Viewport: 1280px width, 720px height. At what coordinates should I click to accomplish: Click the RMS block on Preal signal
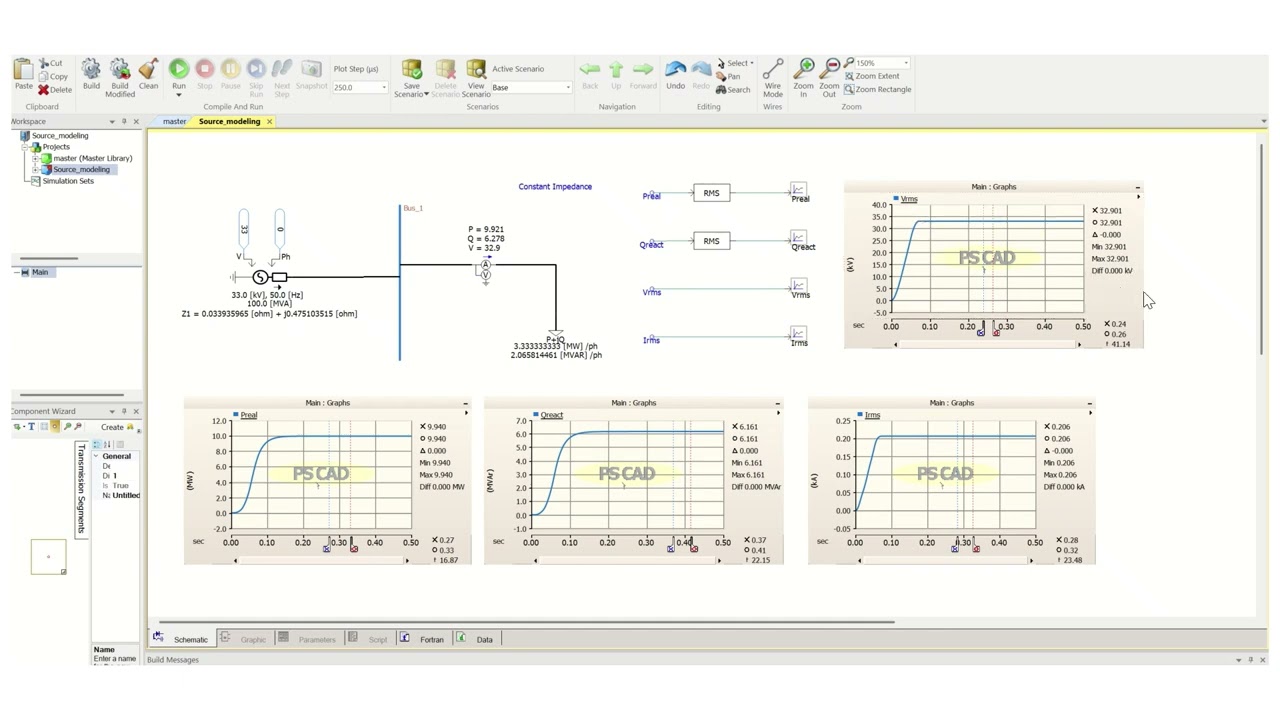(x=711, y=193)
